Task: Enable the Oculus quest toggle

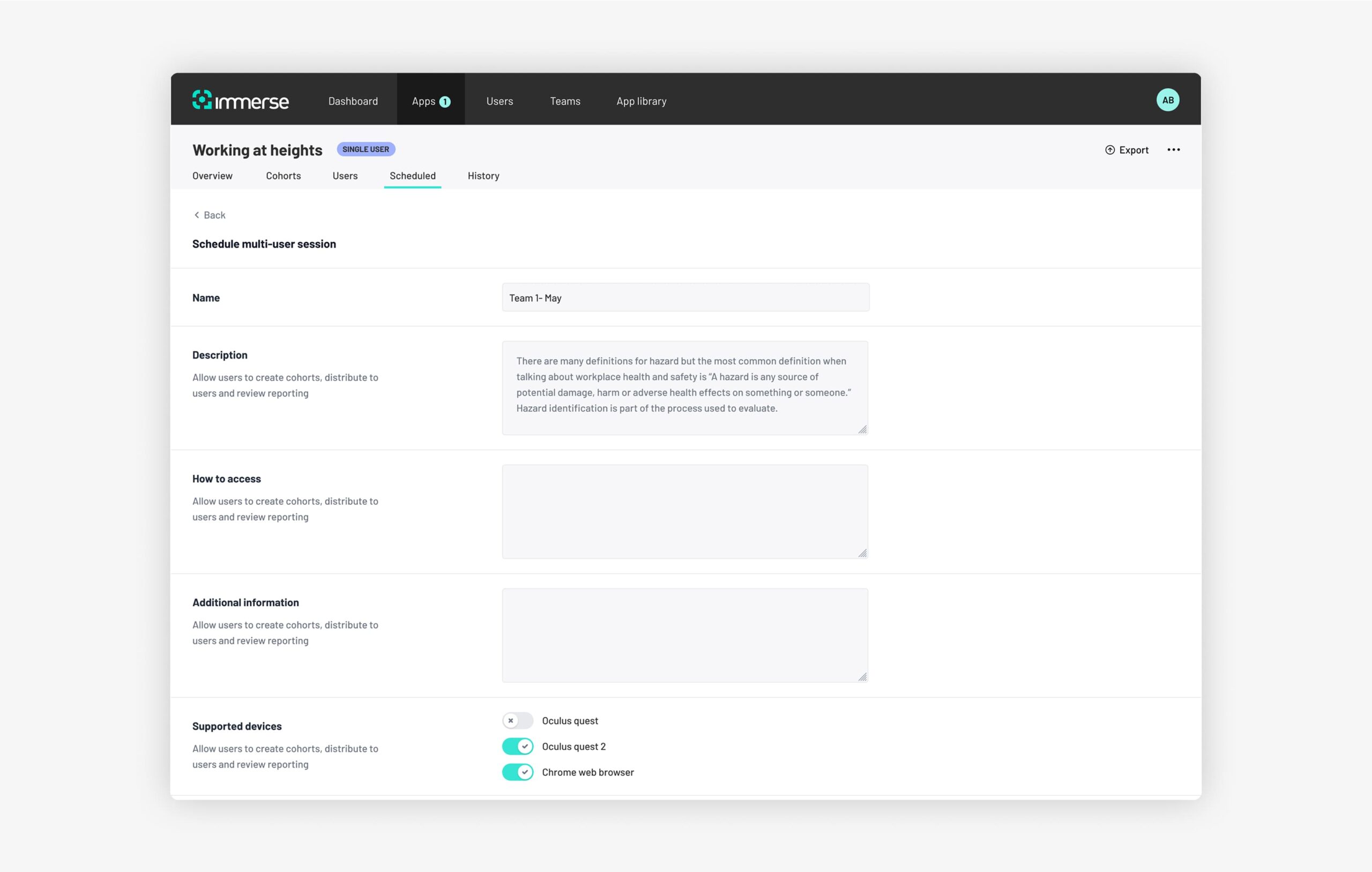Action: tap(517, 720)
